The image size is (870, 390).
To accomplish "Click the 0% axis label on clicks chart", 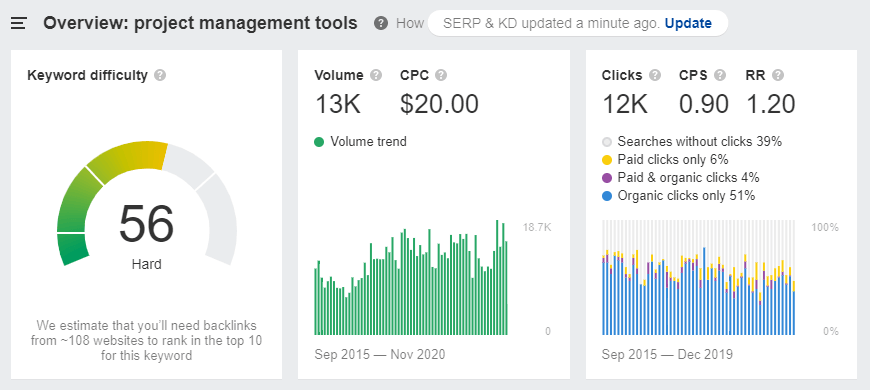I will [831, 332].
